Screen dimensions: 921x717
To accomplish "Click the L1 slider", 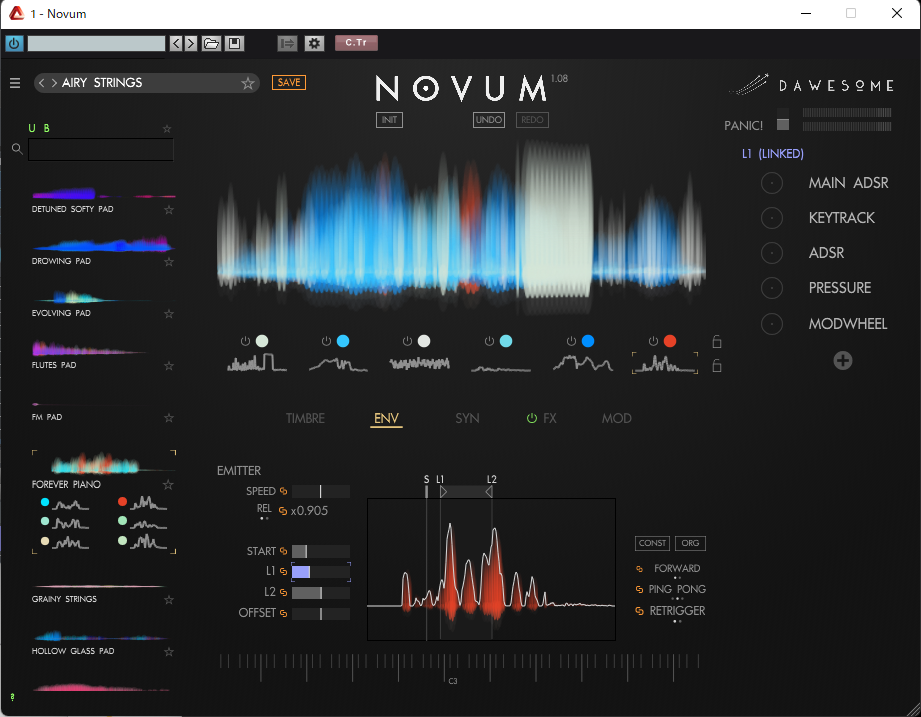I will [321, 571].
